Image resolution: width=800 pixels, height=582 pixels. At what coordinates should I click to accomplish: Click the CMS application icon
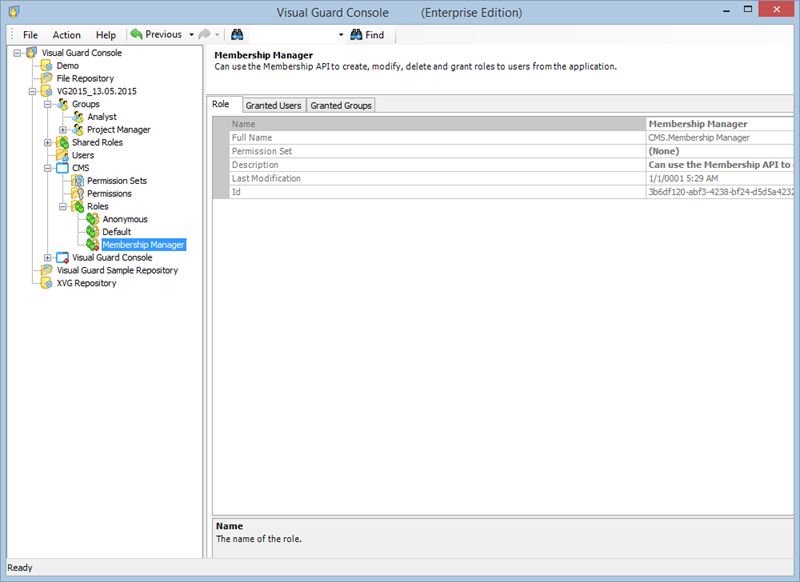coord(62,168)
